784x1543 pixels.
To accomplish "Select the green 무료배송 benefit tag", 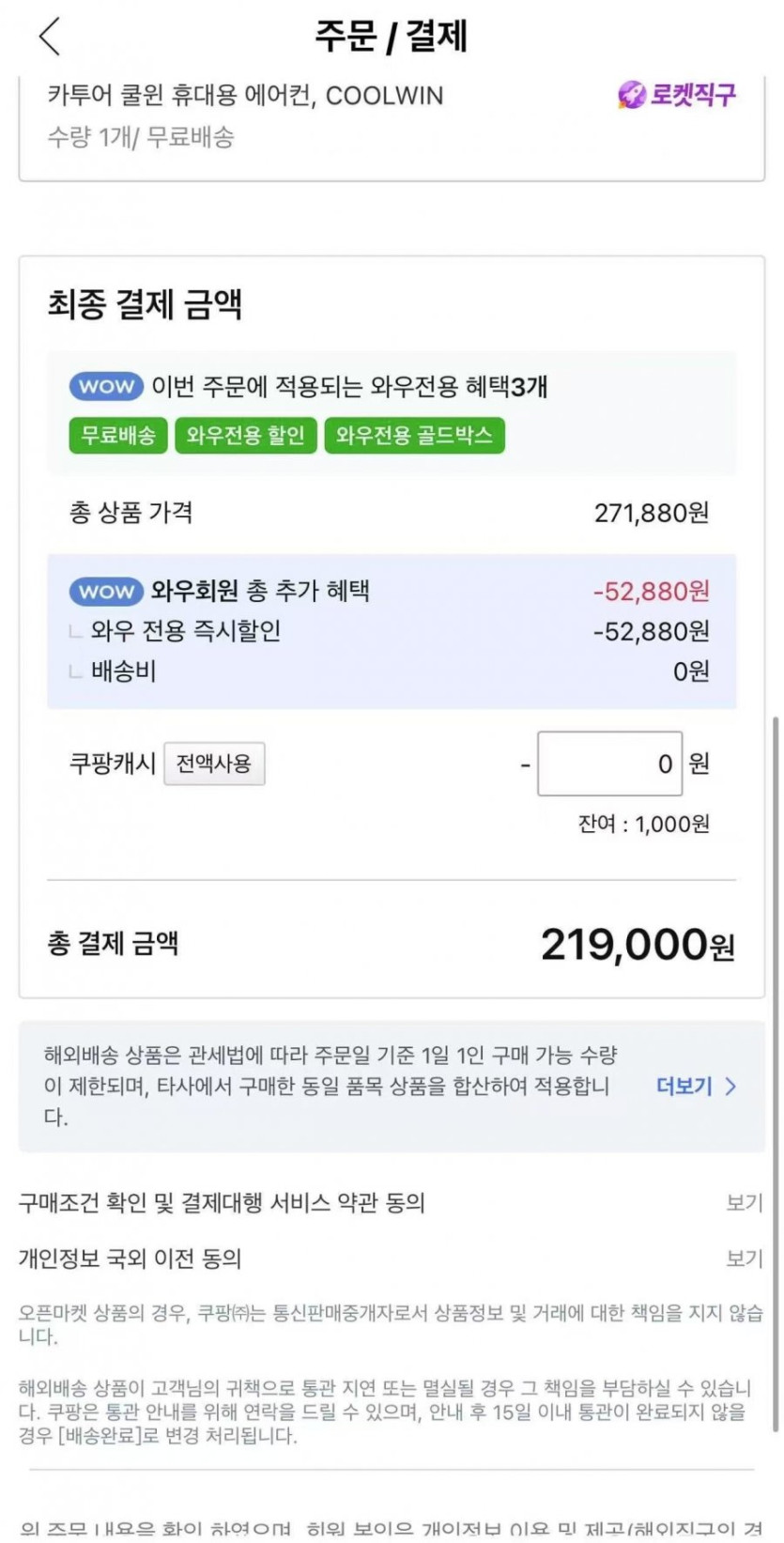I will (x=118, y=436).
